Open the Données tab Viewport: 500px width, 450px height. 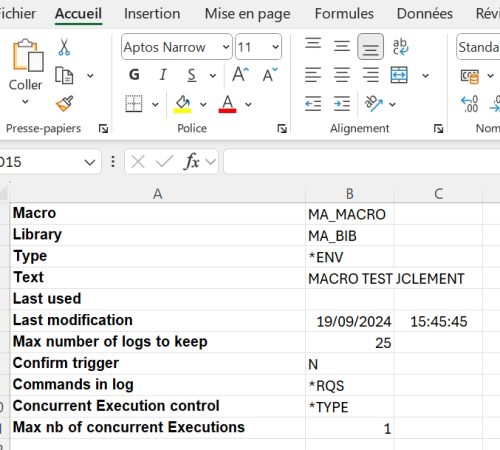(425, 14)
